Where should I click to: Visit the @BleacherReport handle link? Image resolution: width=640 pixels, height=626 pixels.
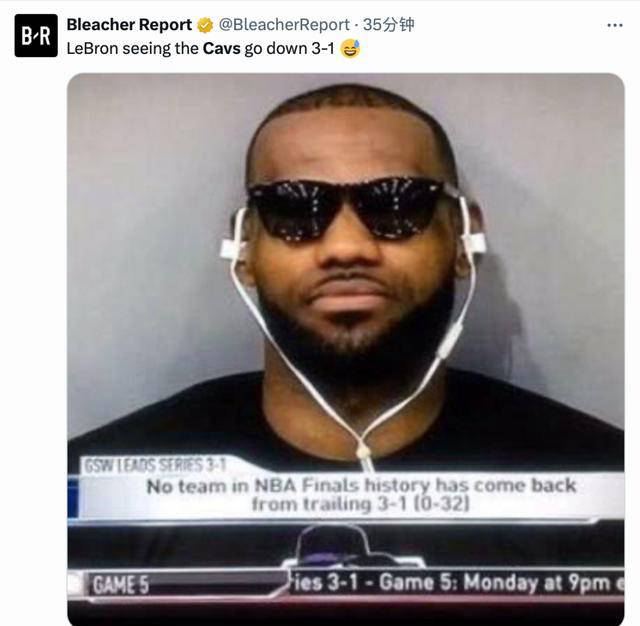pos(284,25)
